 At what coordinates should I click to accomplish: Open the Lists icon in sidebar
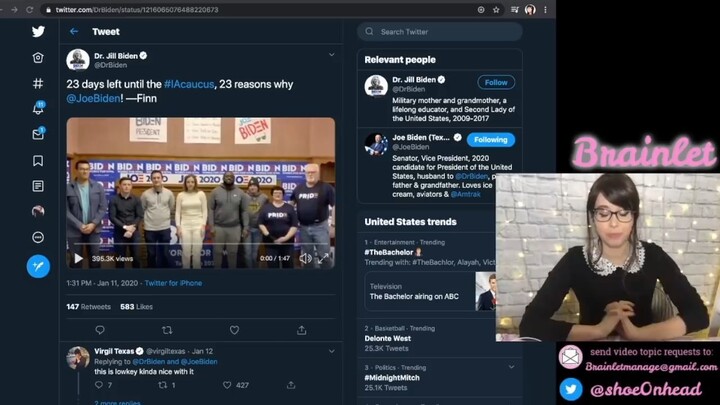pyautogui.click(x=38, y=186)
